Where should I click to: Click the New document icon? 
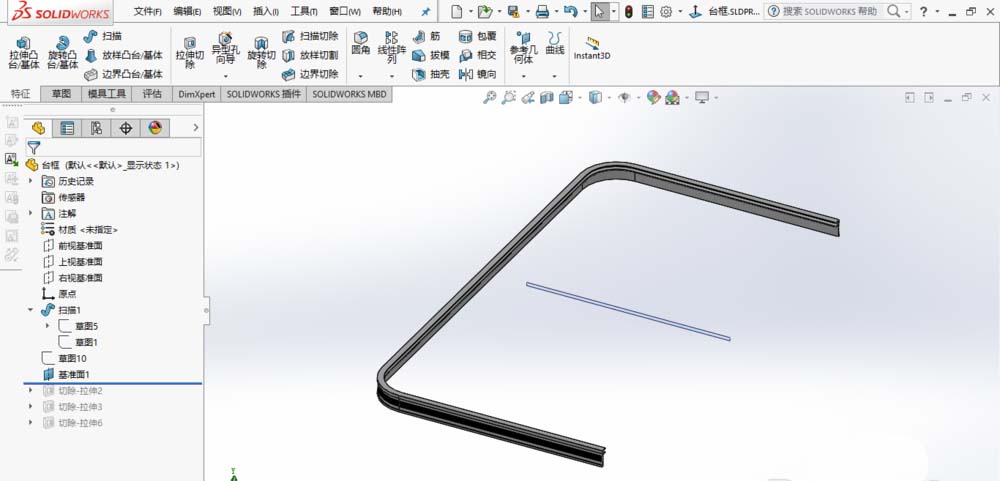(456, 11)
